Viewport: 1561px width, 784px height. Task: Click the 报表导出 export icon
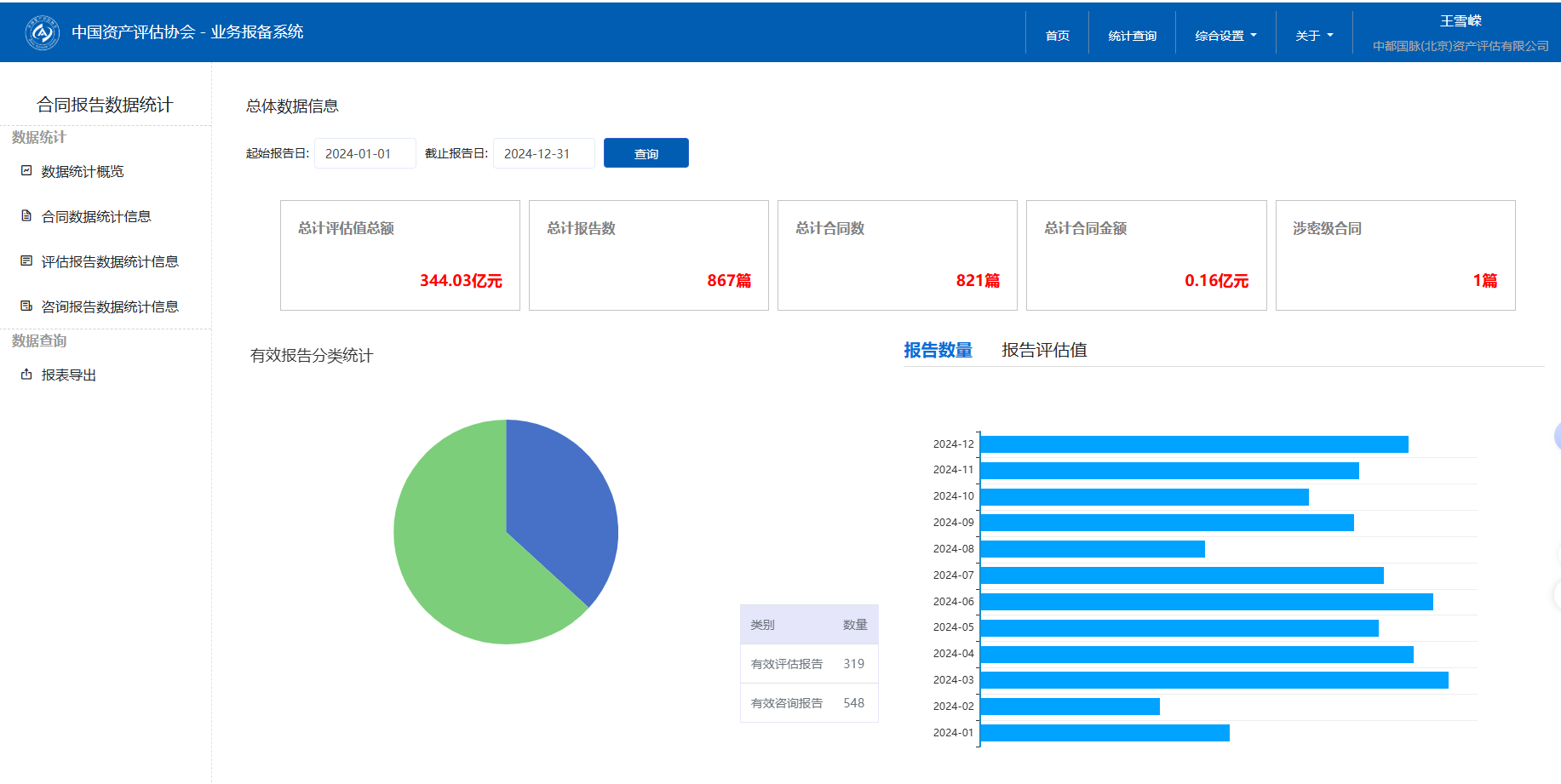pos(26,375)
